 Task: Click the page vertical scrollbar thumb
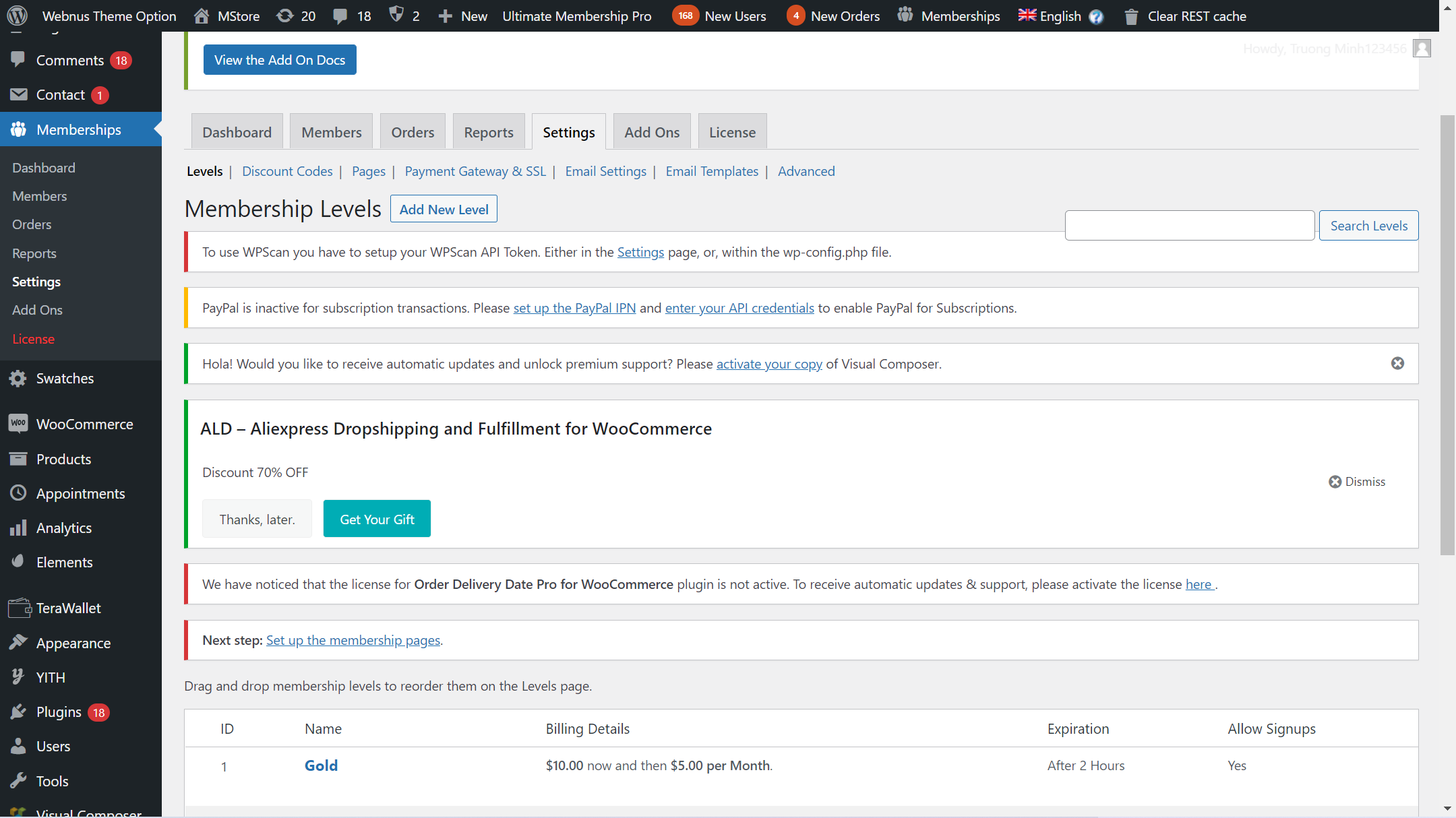(x=1447, y=335)
